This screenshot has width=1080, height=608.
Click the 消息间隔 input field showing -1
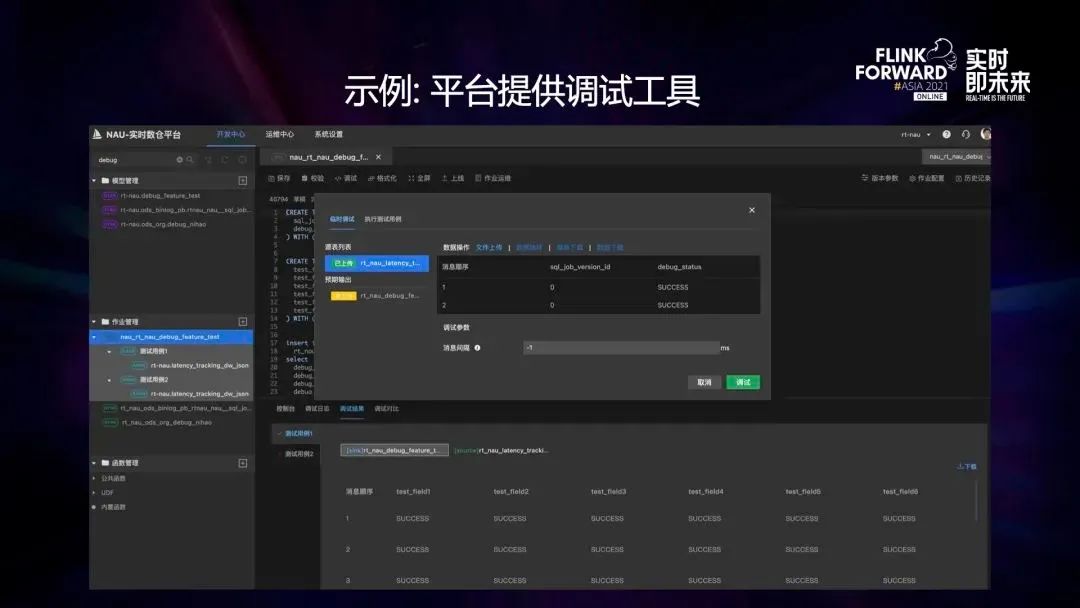click(x=620, y=349)
